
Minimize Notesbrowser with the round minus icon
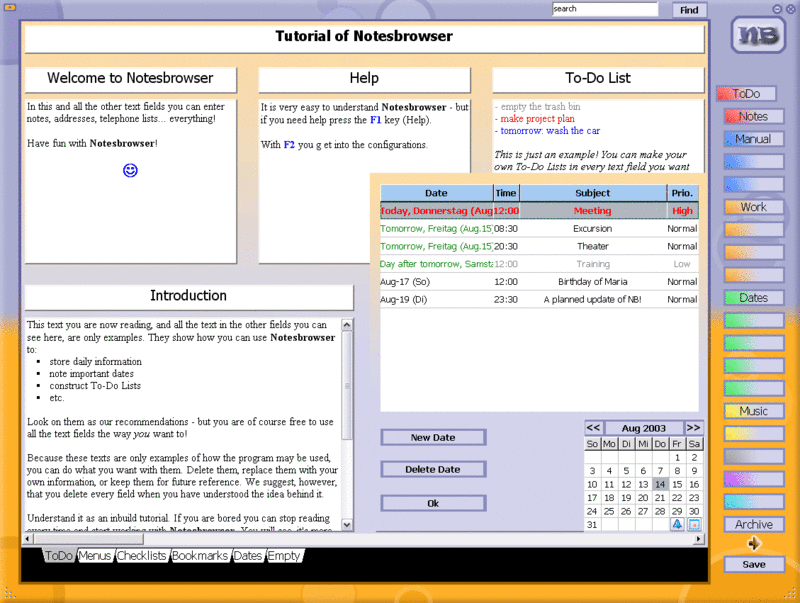point(777,9)
